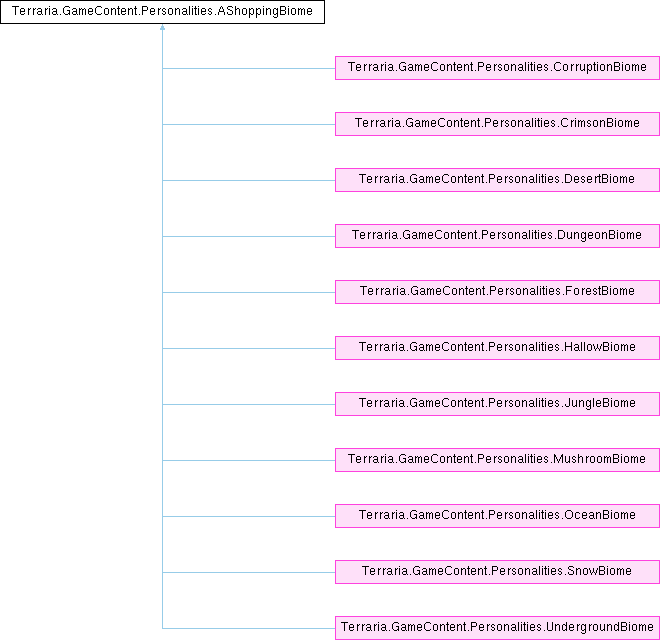Click the connector line leading to JungleBiome
The width and height of the screenshot is (660, 640).
[x=248, y=404]
